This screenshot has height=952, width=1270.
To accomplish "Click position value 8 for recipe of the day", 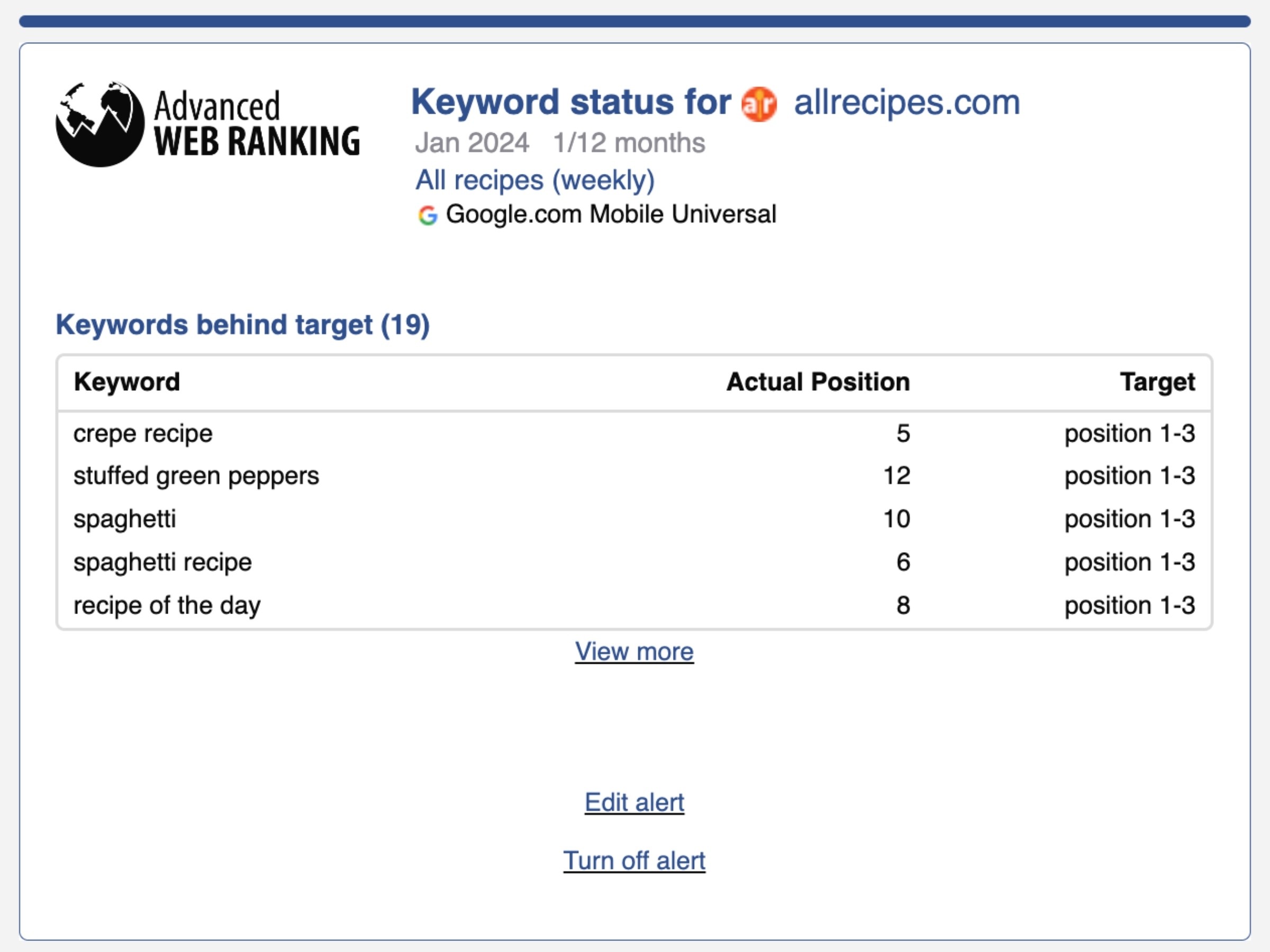I will click(x=903, y=606).
